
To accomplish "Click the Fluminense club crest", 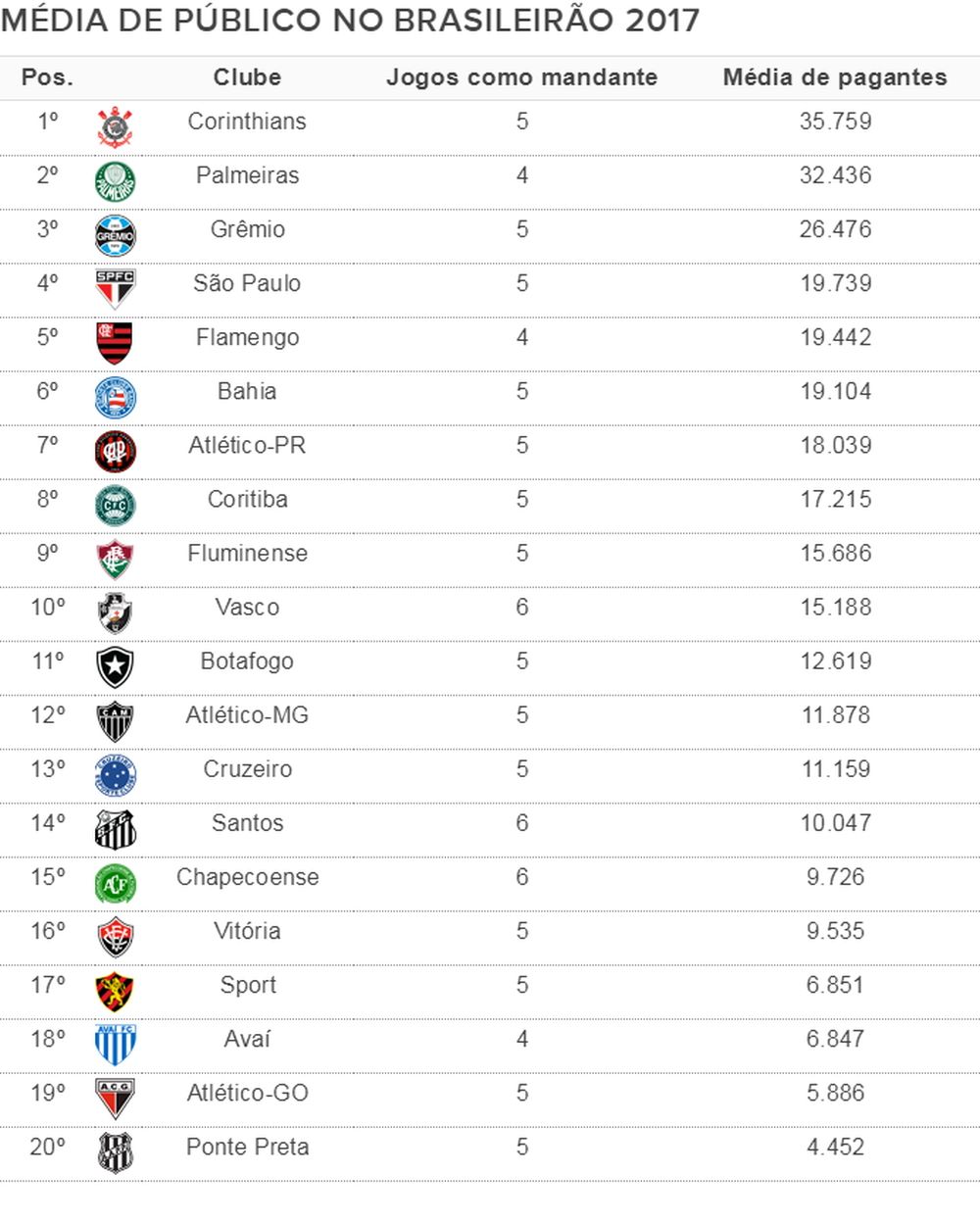I will 116,560.
